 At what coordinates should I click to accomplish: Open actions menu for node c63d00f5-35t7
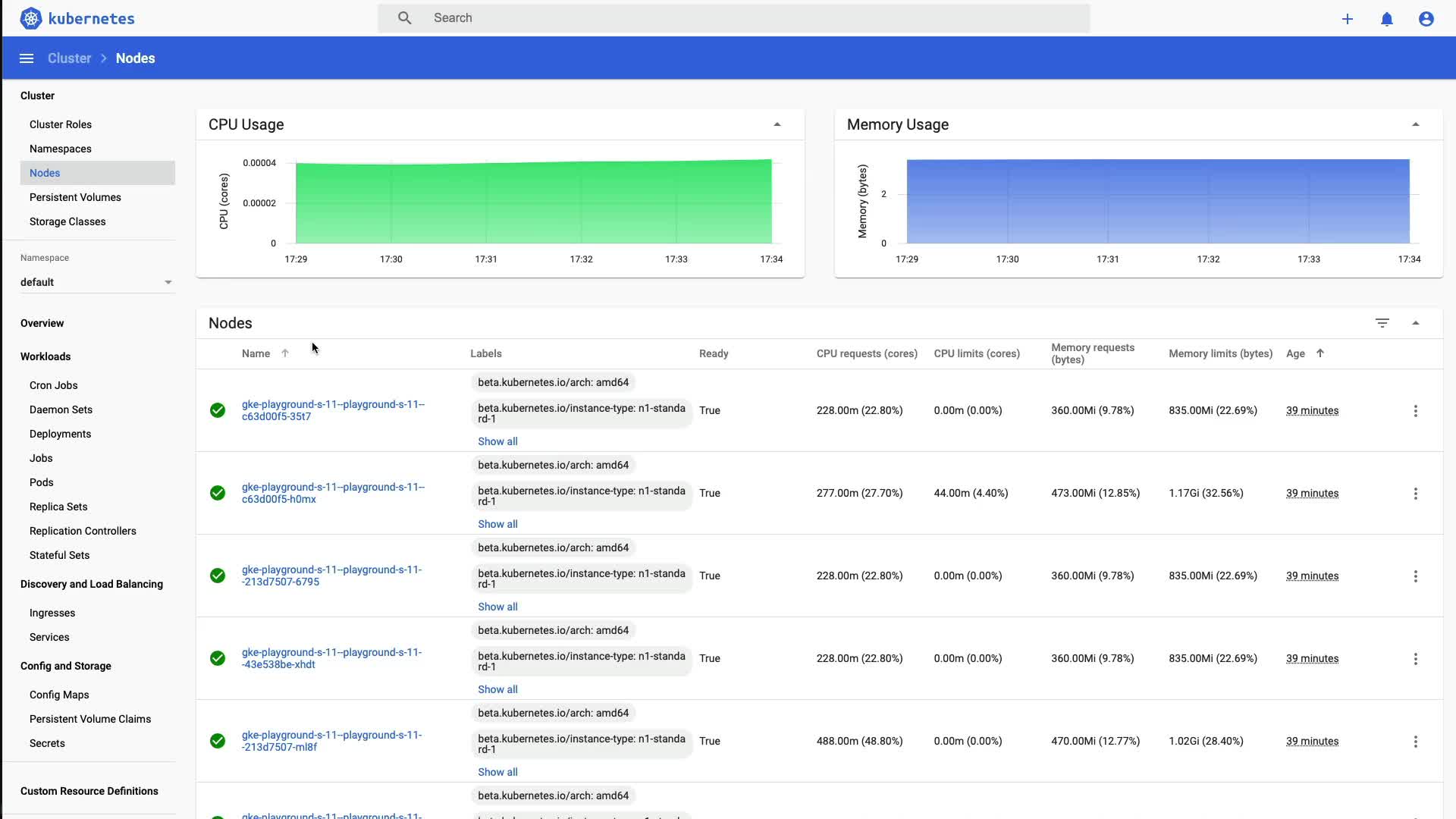pos(1415,411)
